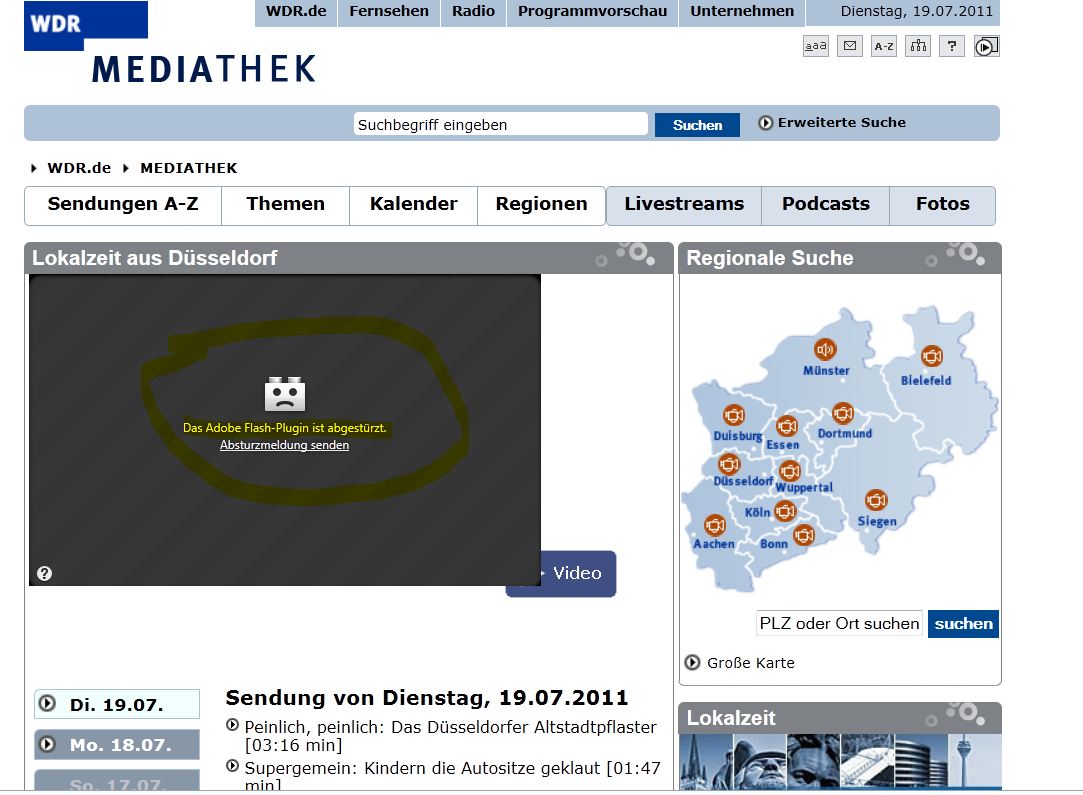Open Fernsehen in top navigation
Image resolution: width=1083 pixels, height=795 pixels.
point(389,12)
